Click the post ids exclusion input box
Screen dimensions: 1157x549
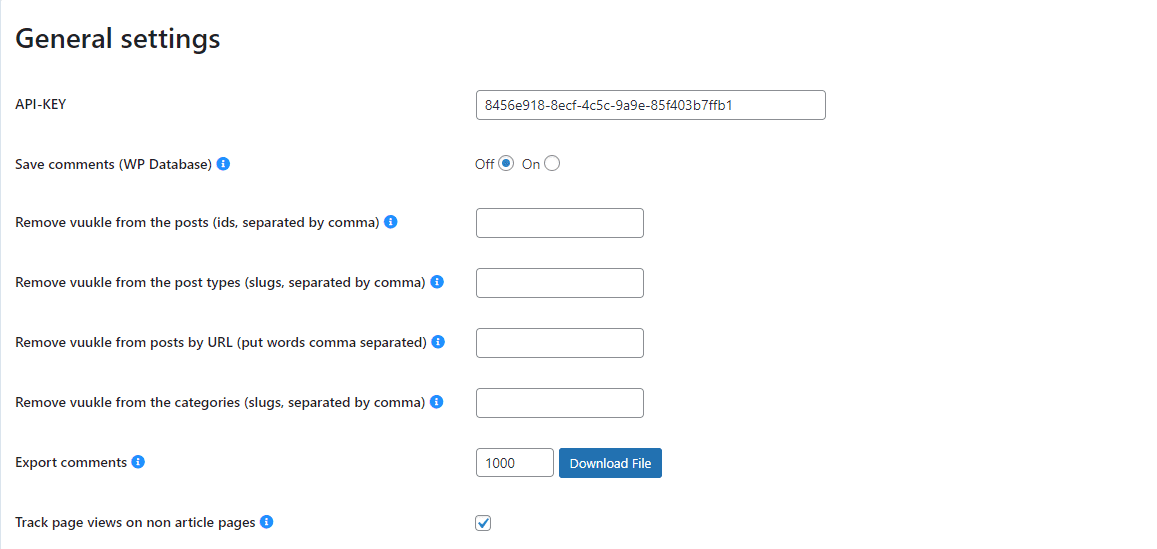point(560,223)
